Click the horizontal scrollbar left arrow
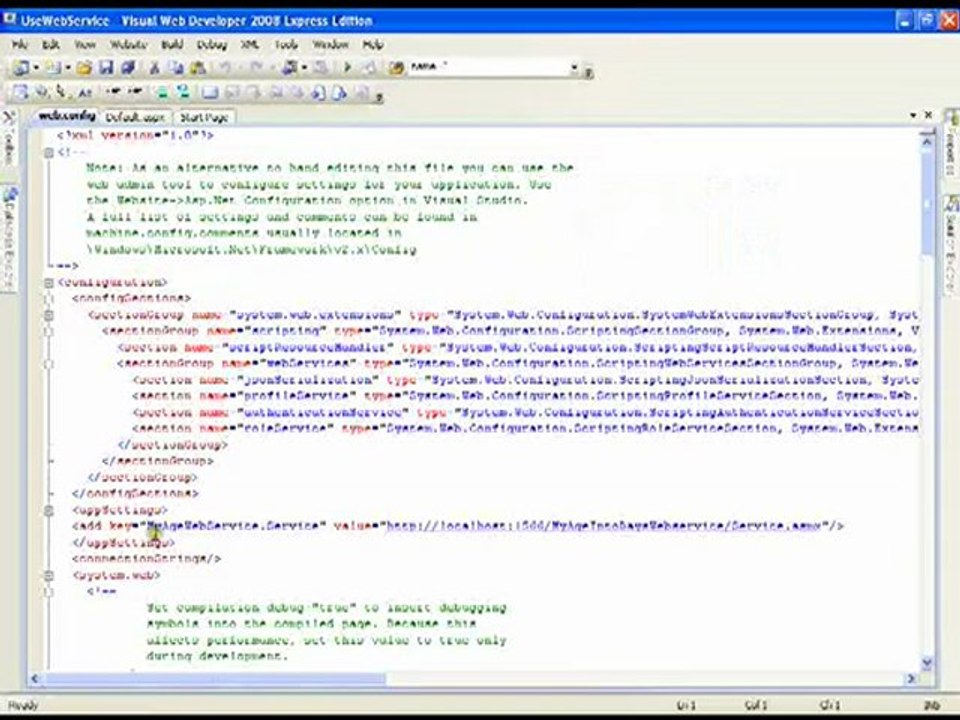960x720 pixels. (36, 678)
